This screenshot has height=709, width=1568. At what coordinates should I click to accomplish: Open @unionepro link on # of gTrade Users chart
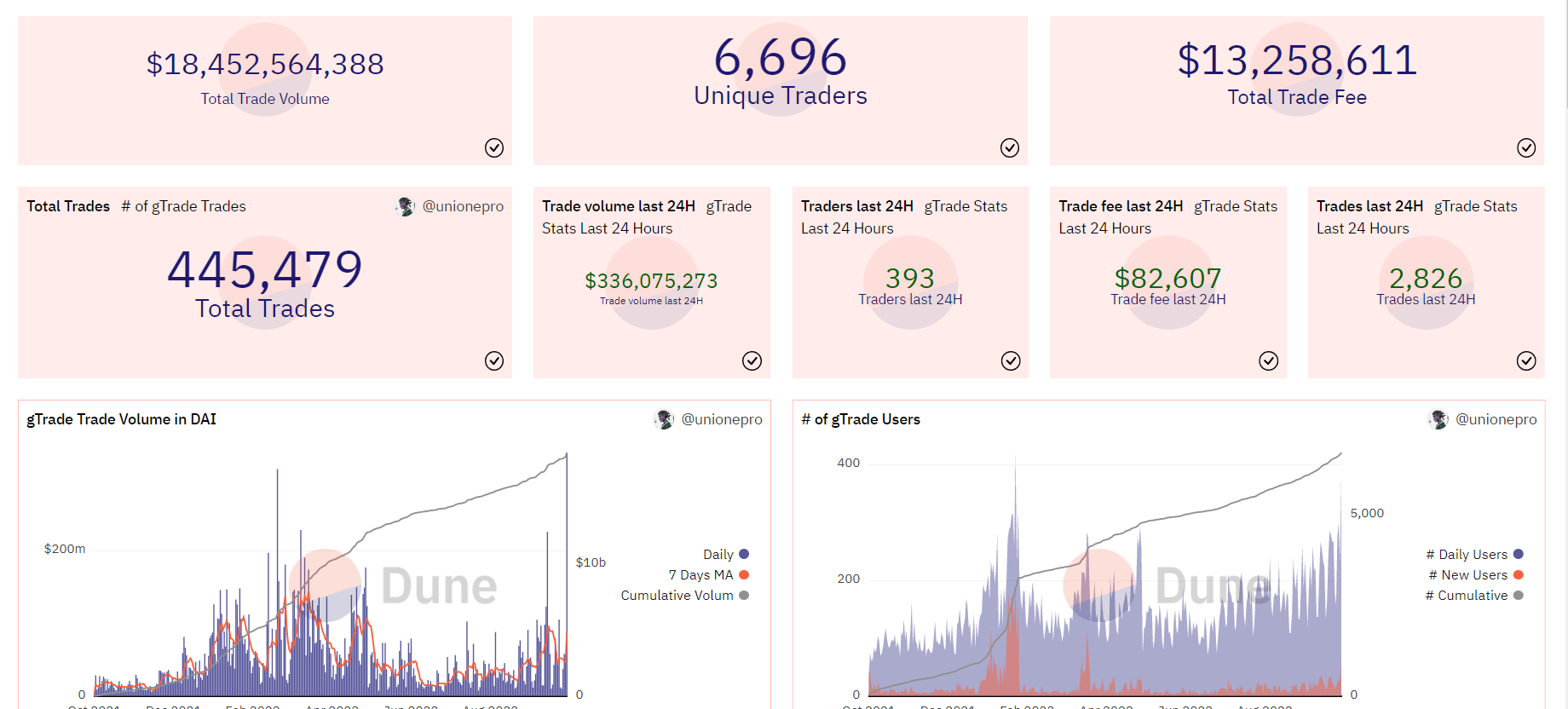pos(1496,419)
